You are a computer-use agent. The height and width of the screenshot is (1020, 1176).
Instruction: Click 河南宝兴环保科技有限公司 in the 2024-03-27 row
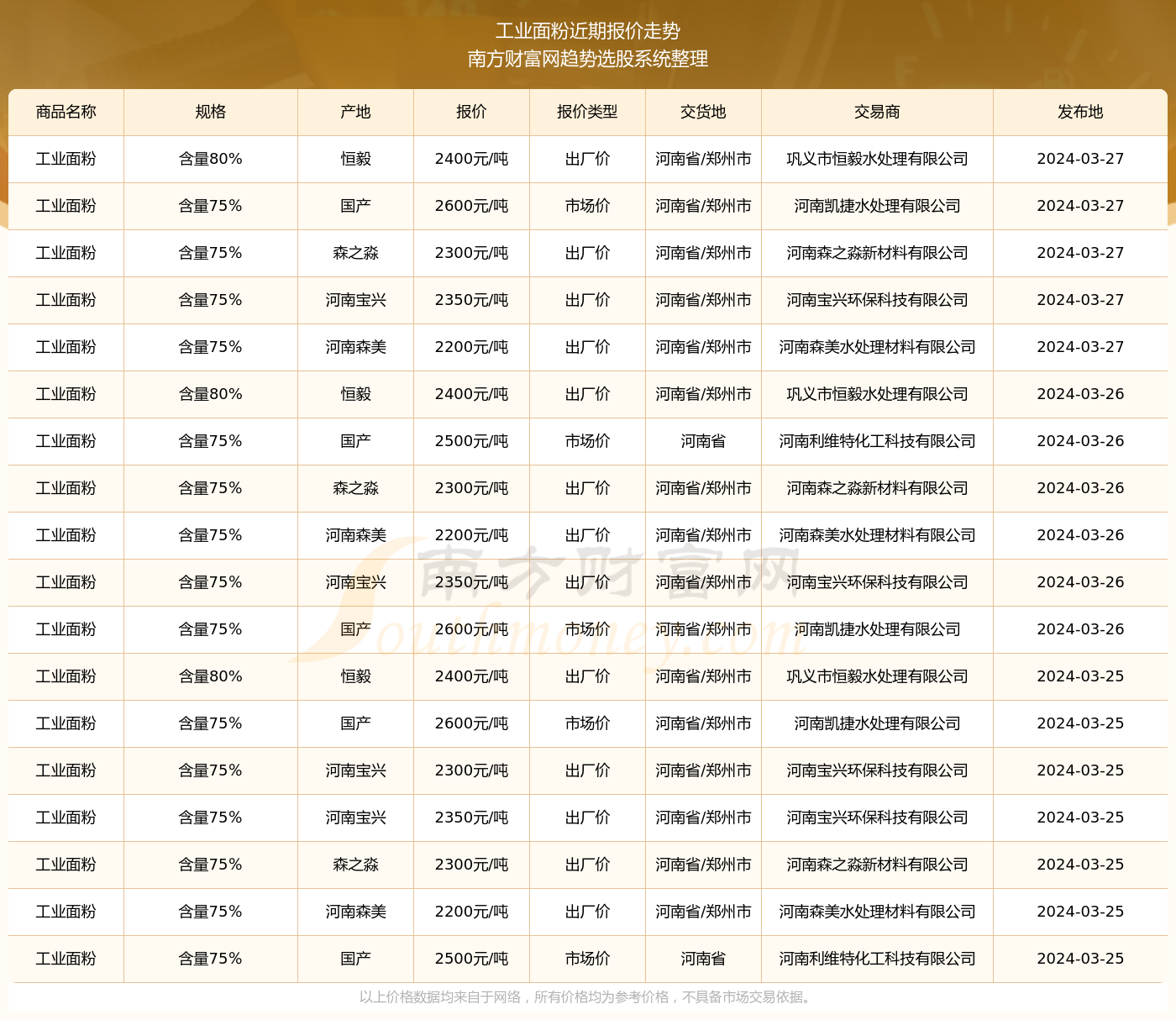point(877,300)
